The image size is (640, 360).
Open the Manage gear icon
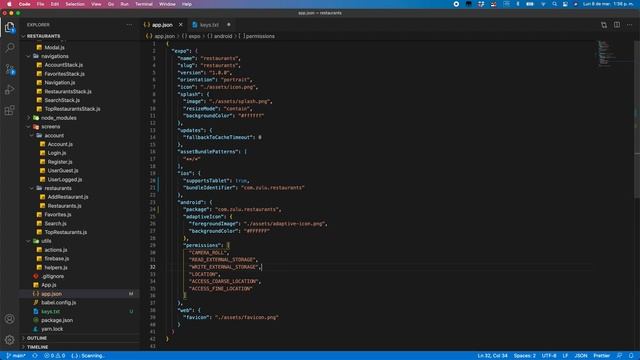click(x=9, y=339)
